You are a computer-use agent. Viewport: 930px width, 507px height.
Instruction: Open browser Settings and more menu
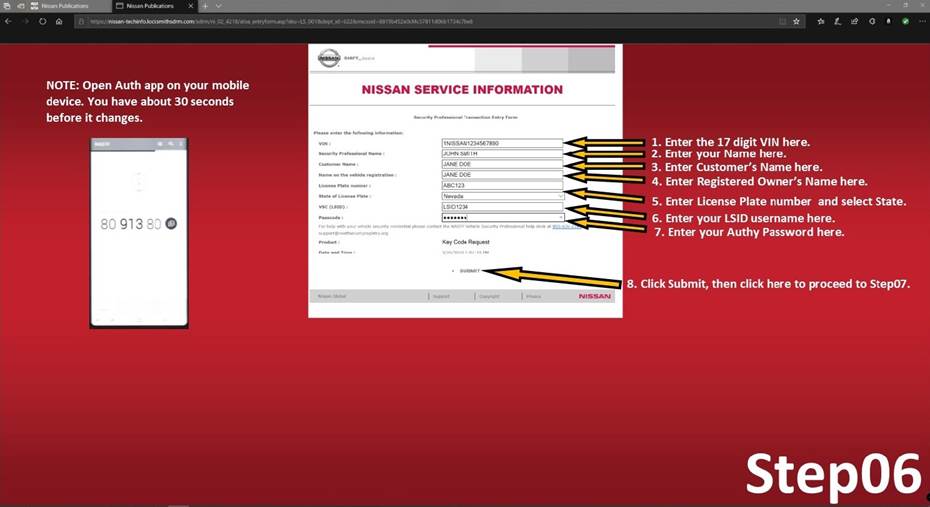tap(922, 21)
